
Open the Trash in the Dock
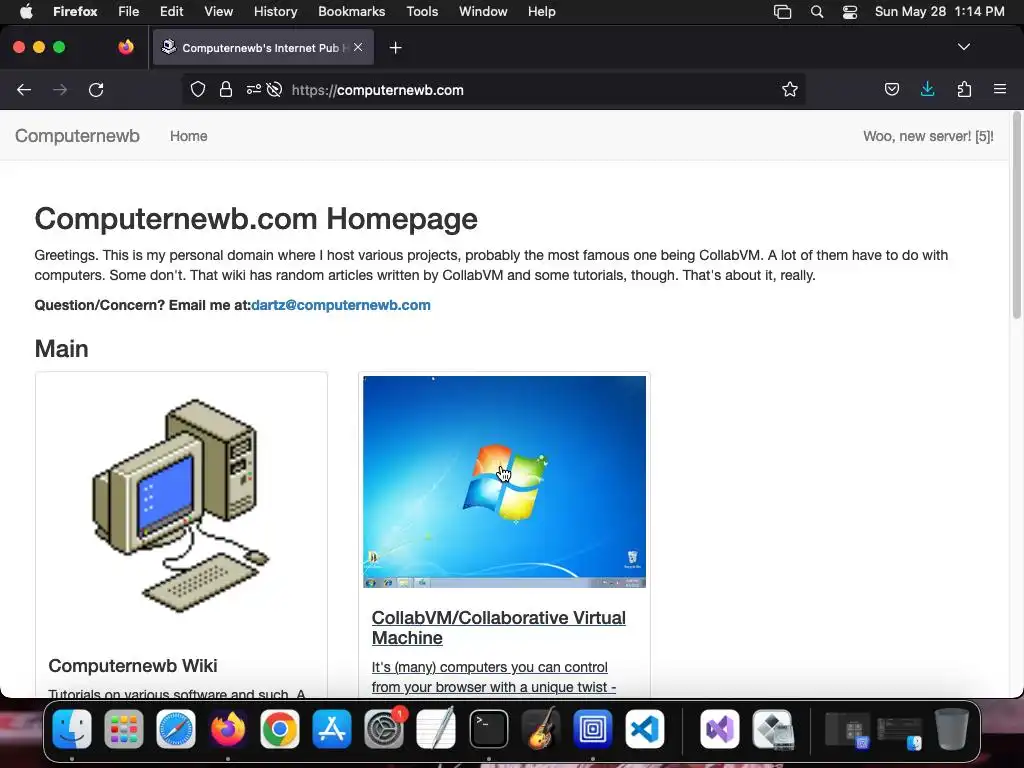tap(952, 729)
